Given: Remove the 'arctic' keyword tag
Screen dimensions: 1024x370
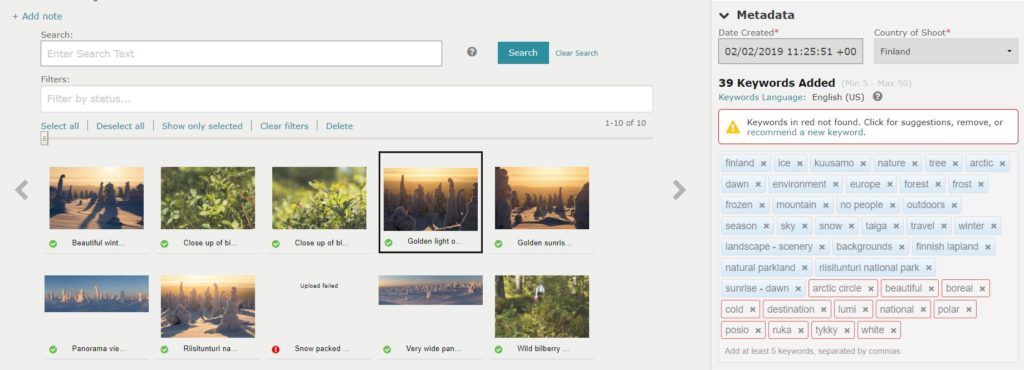Looking at the screenshot, I should [1002, 164].
